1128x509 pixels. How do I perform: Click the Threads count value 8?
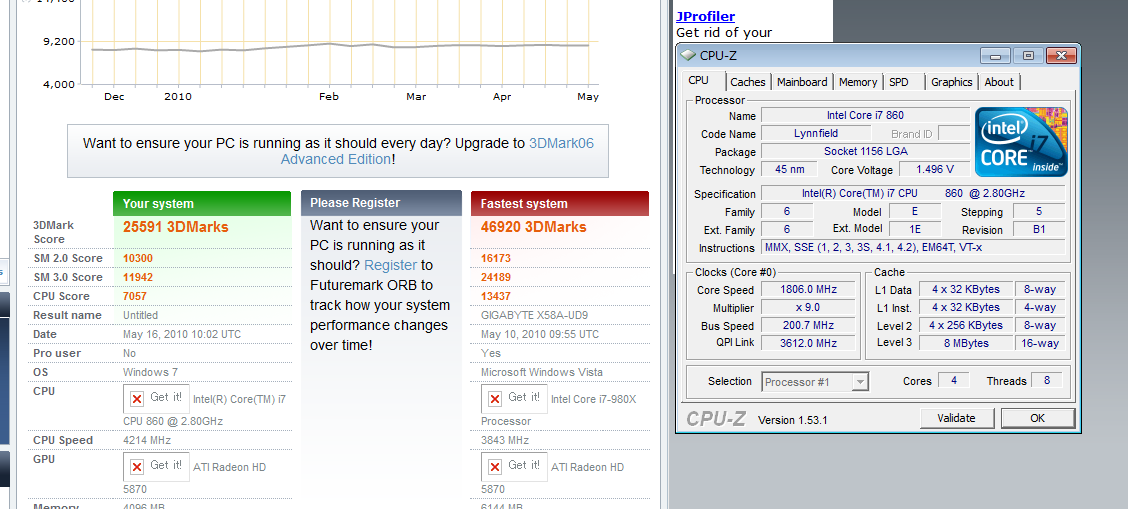click(1046, 381)
